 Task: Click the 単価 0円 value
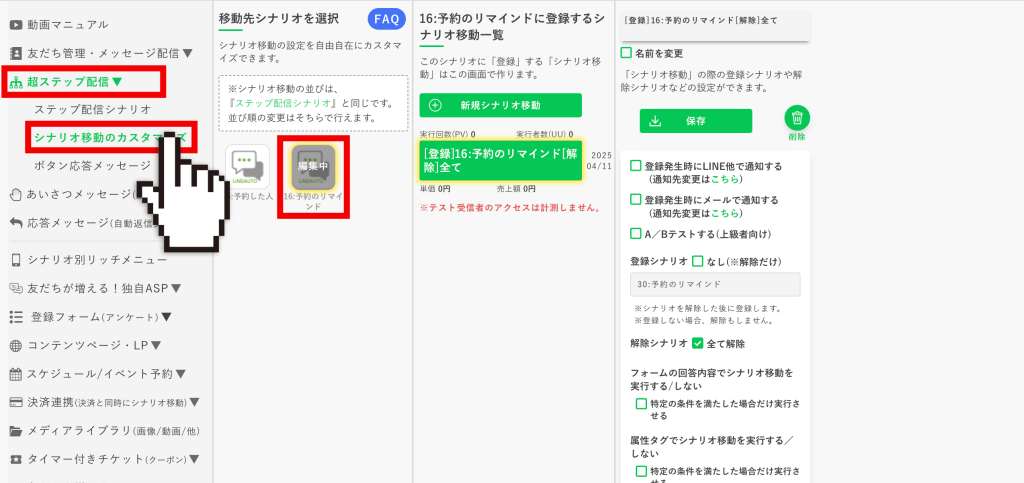coord(435,189)
